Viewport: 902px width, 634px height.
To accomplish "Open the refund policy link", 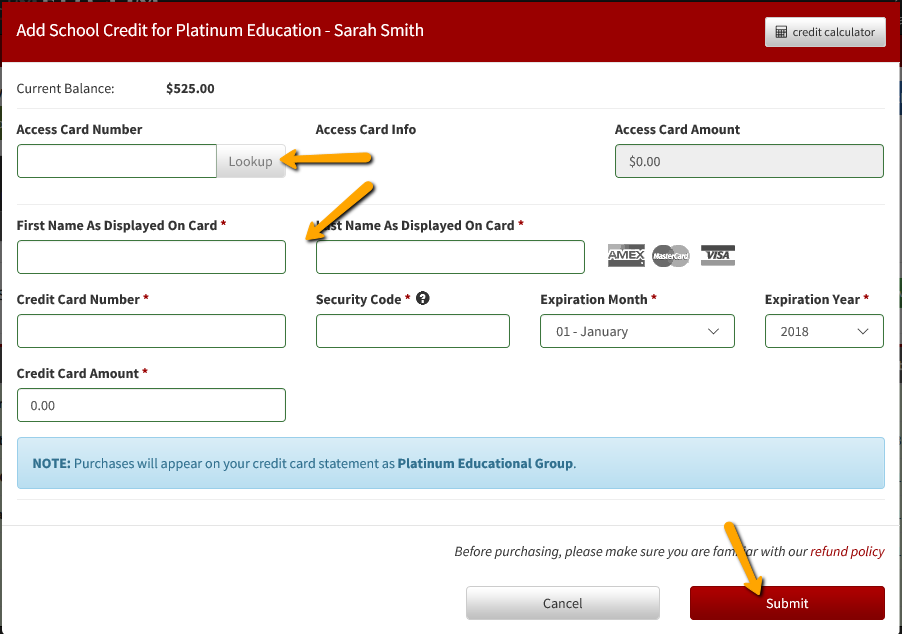I will 846,551.
